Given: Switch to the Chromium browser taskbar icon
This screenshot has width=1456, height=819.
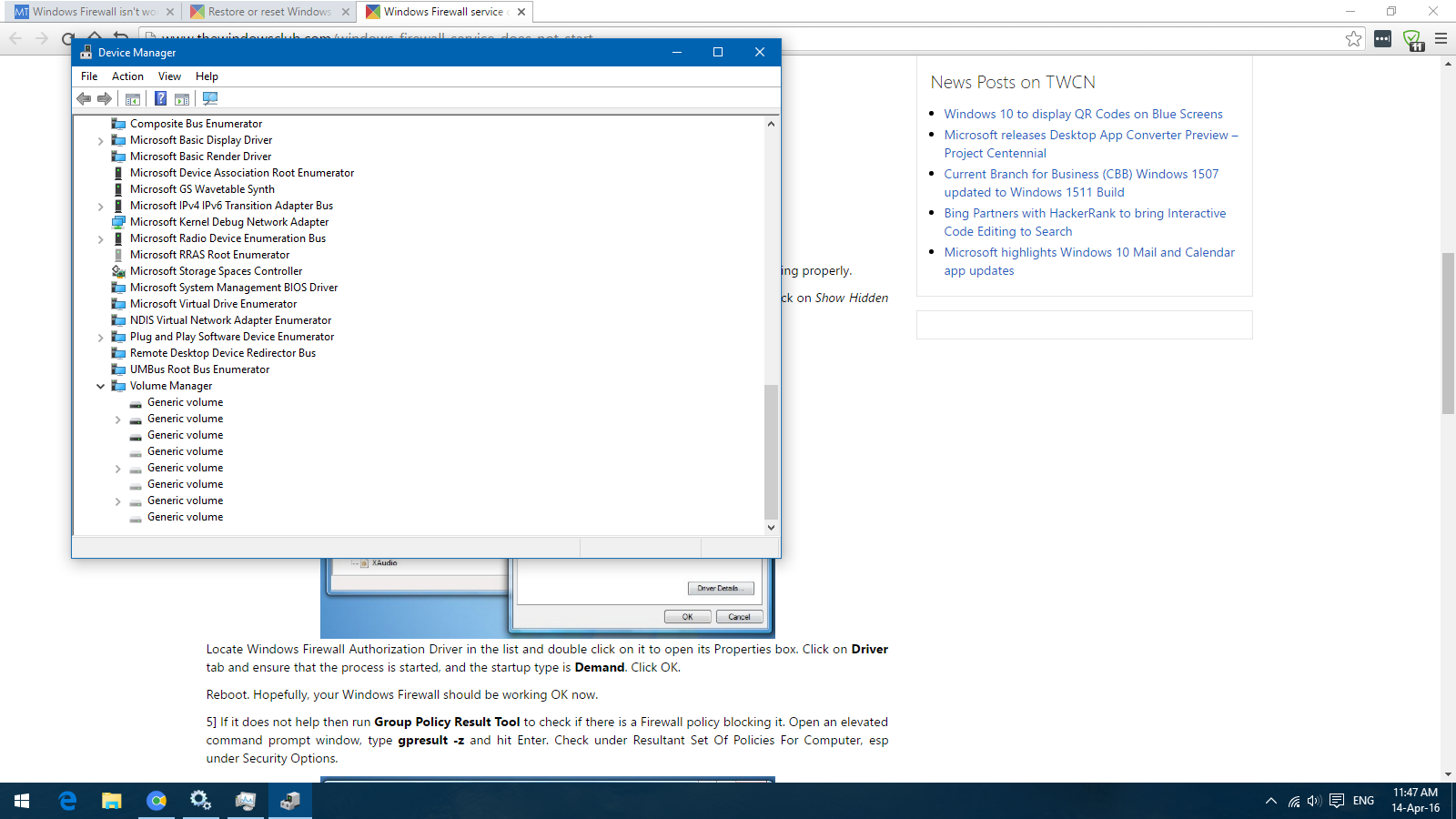Looking at the screenshot, I should 157,801.
